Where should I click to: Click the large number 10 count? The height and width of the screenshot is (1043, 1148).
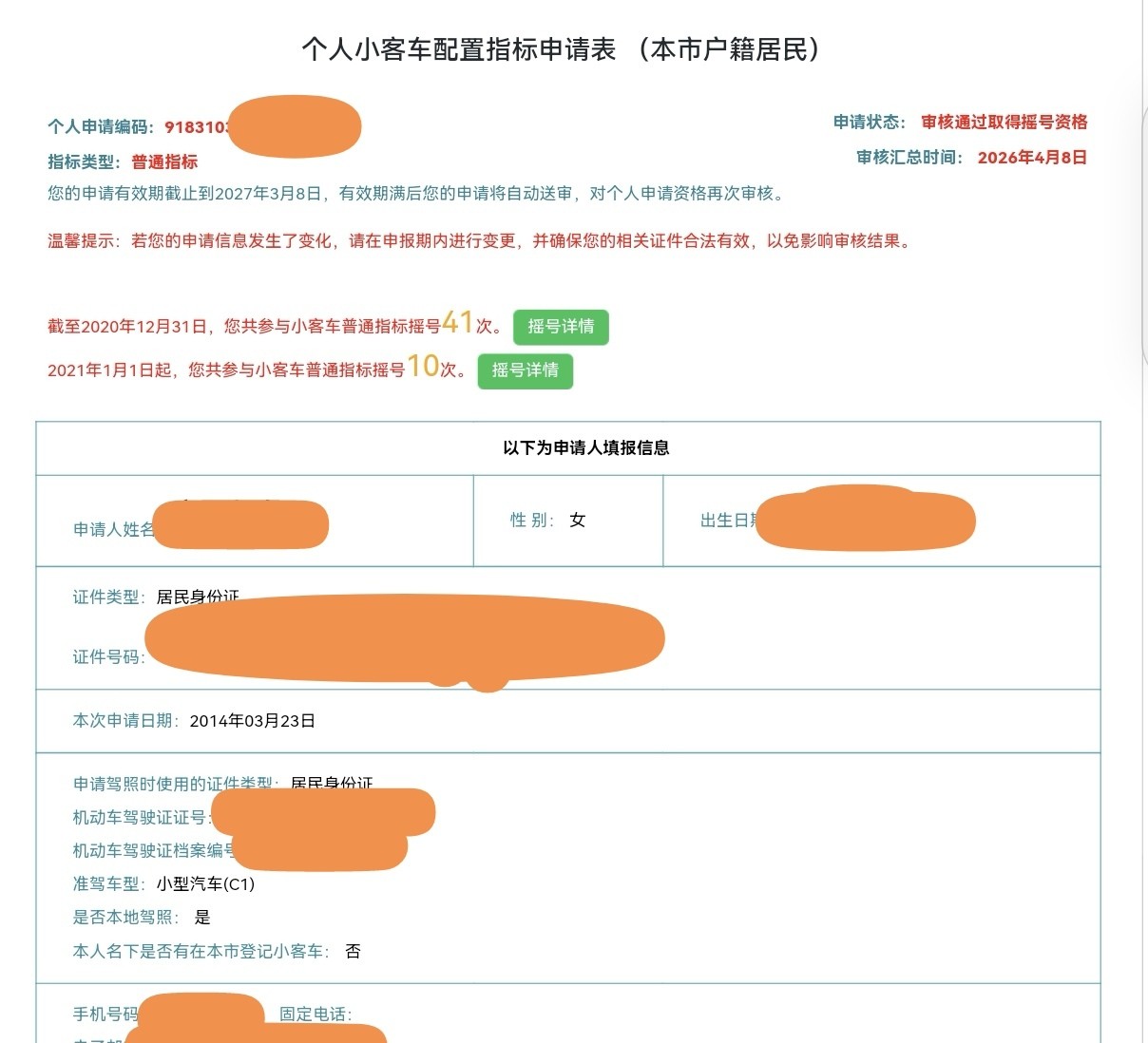click(423, 366)
